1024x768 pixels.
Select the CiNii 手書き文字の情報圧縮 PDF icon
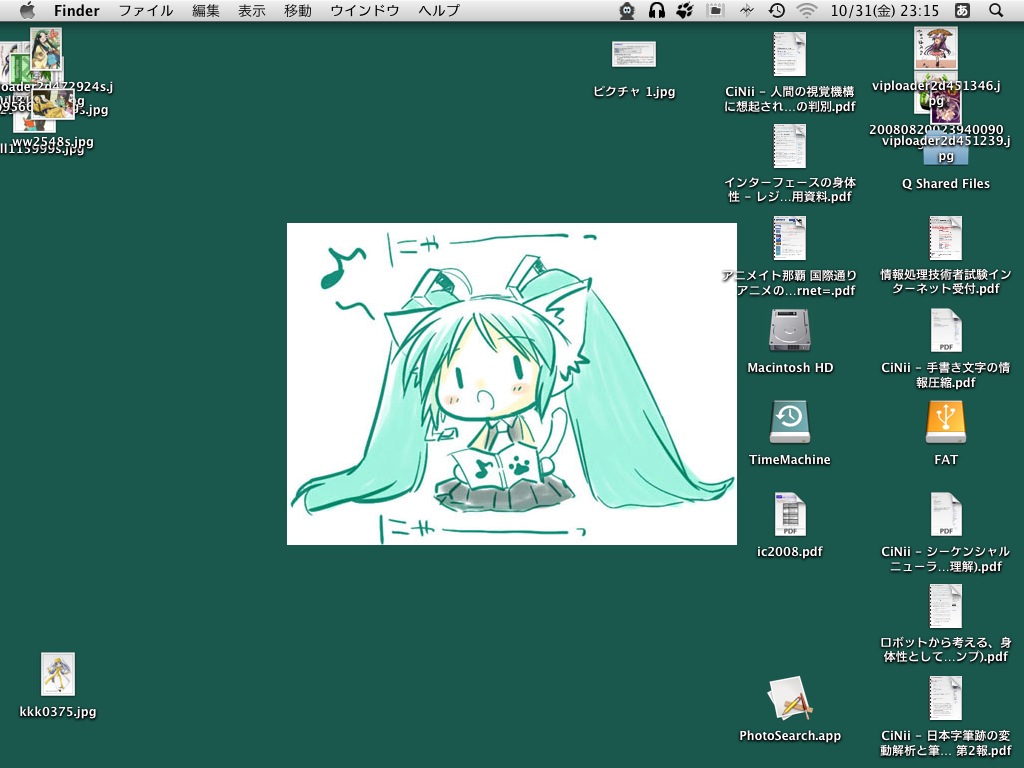(946, 330)
